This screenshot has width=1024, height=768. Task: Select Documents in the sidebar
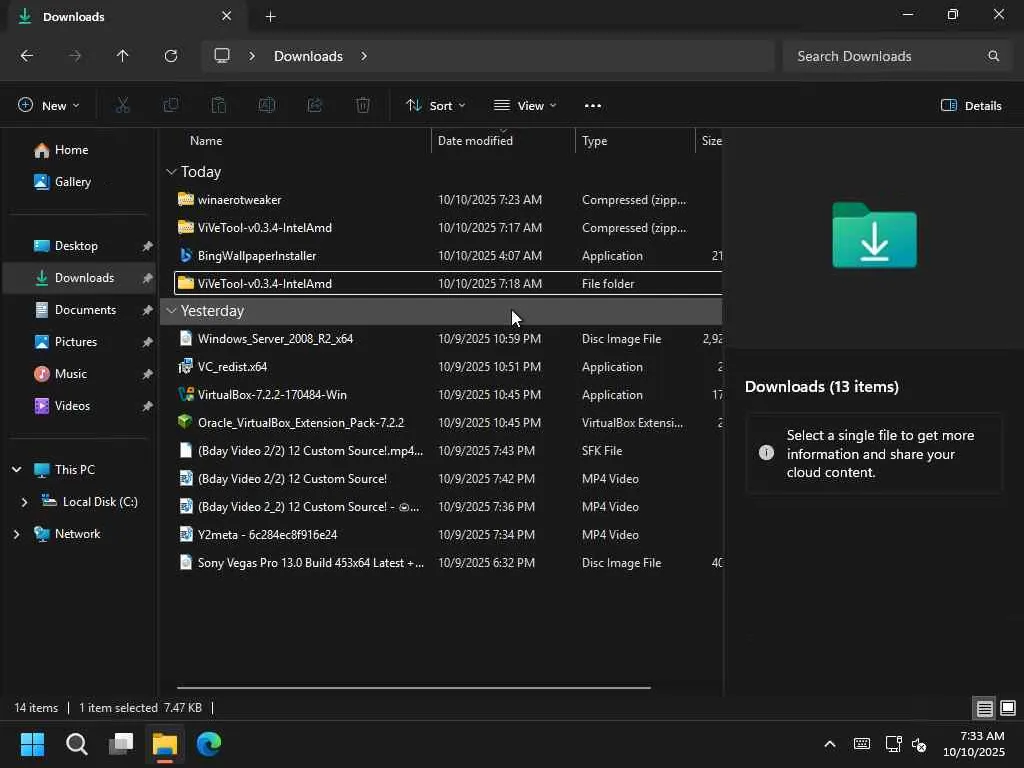85,310
